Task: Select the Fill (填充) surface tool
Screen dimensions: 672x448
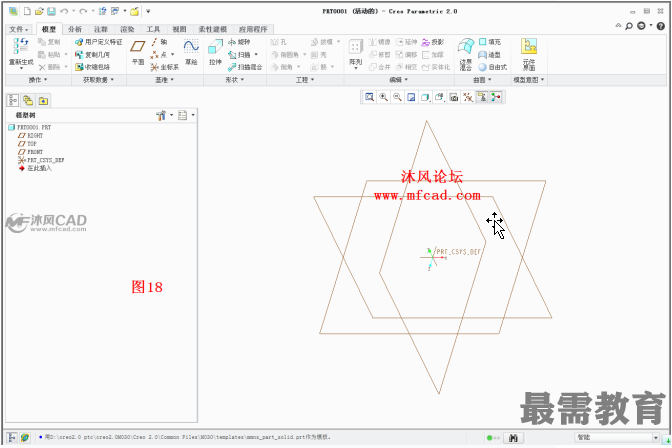Action: click(489, 42)
